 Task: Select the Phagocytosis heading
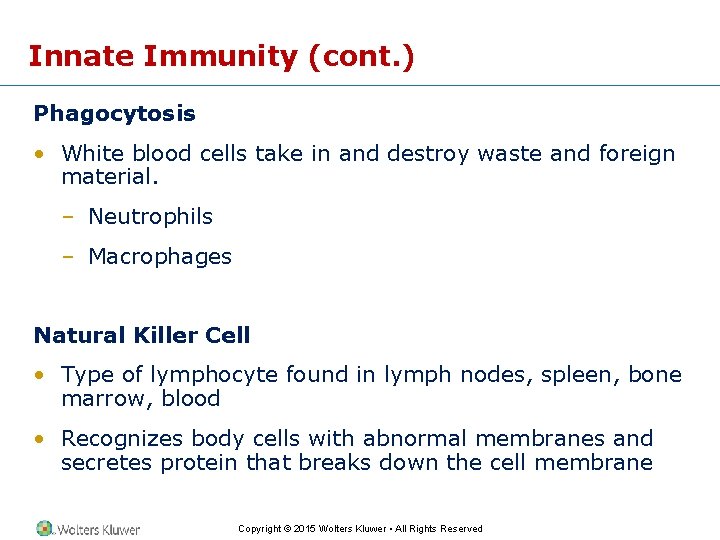115,114
